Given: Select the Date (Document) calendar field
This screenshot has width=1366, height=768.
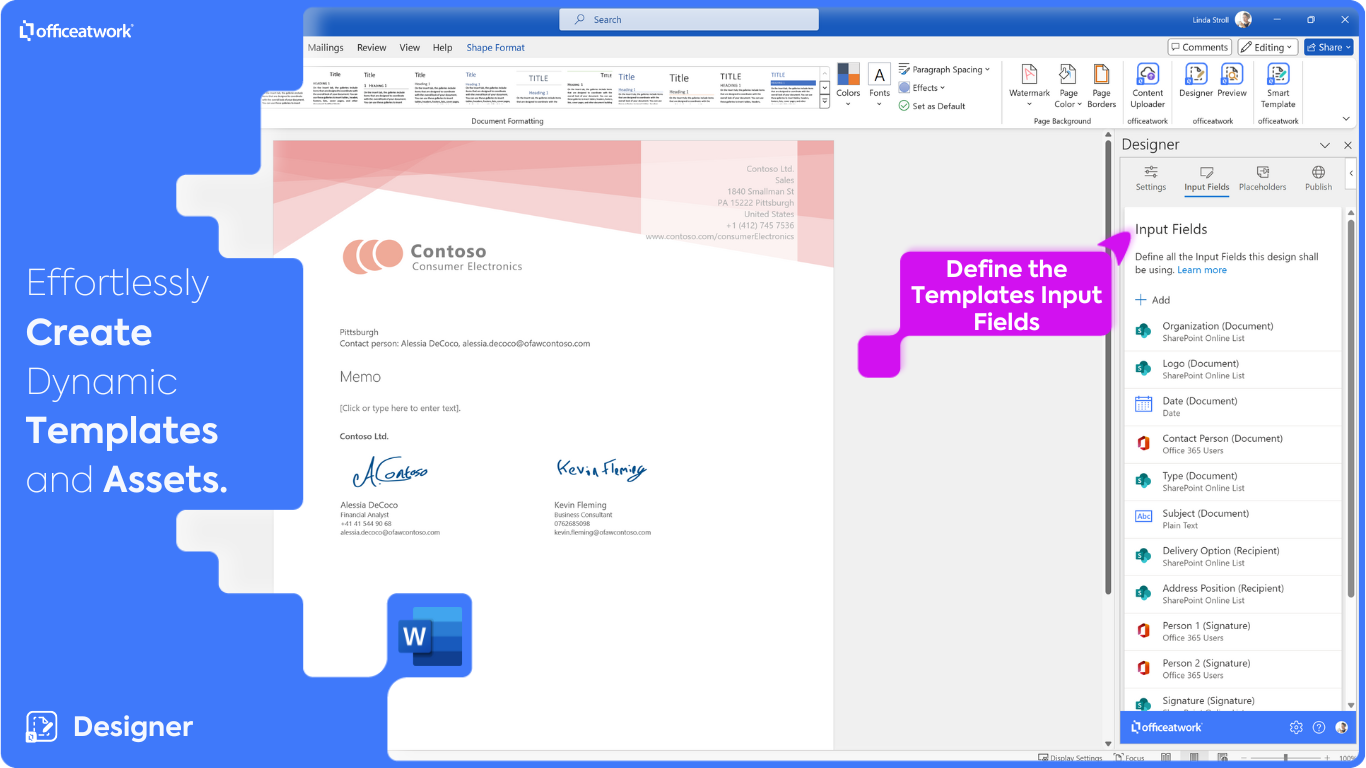Looking at the screenshot, I should [1232, 407].
